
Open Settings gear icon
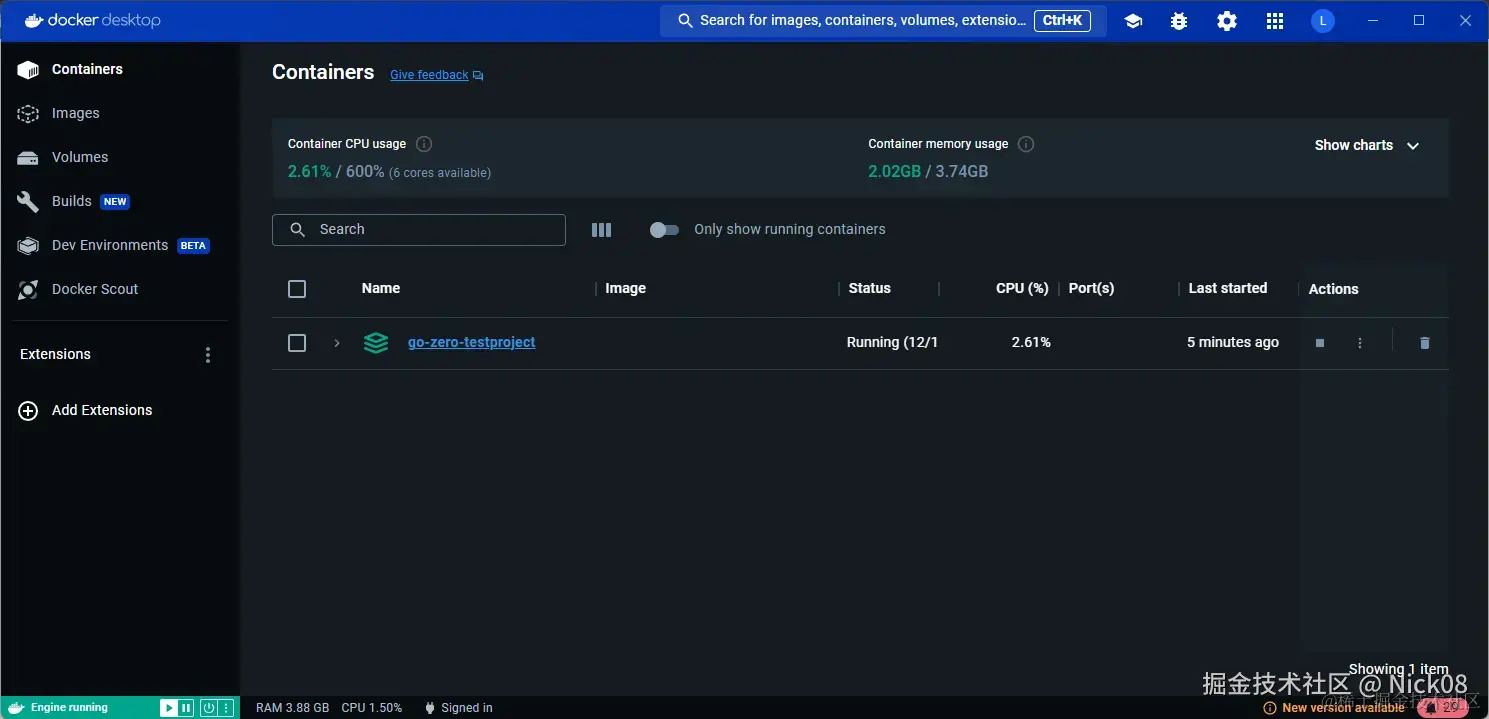coord(1227,21)
